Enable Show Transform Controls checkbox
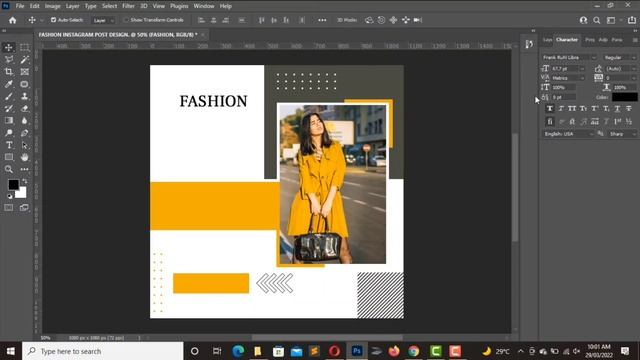 pos(126,20)
